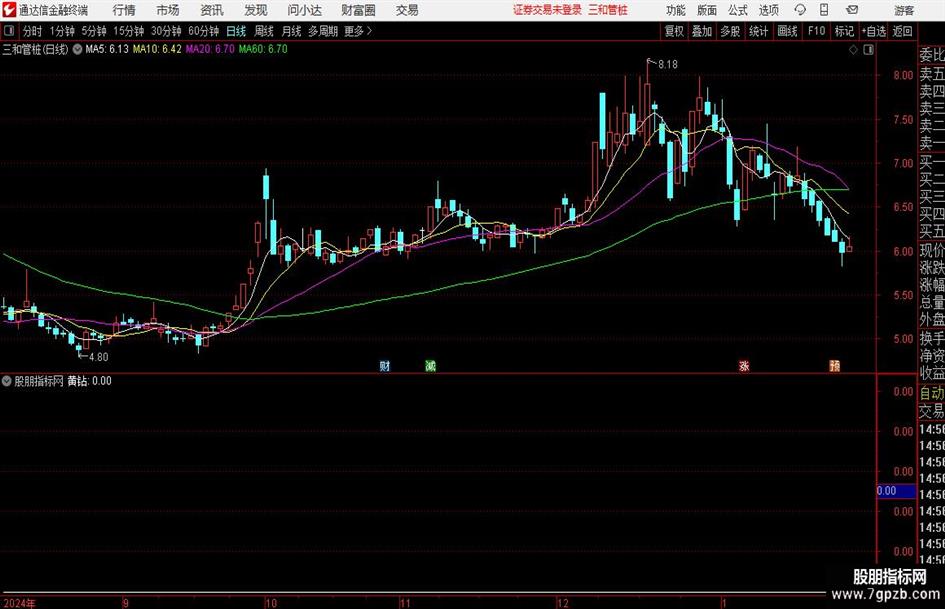Click the 证券交易未登录 login link
Image resolution: width=945 pixels, height=609 pixels.
[x=547, y=10]
